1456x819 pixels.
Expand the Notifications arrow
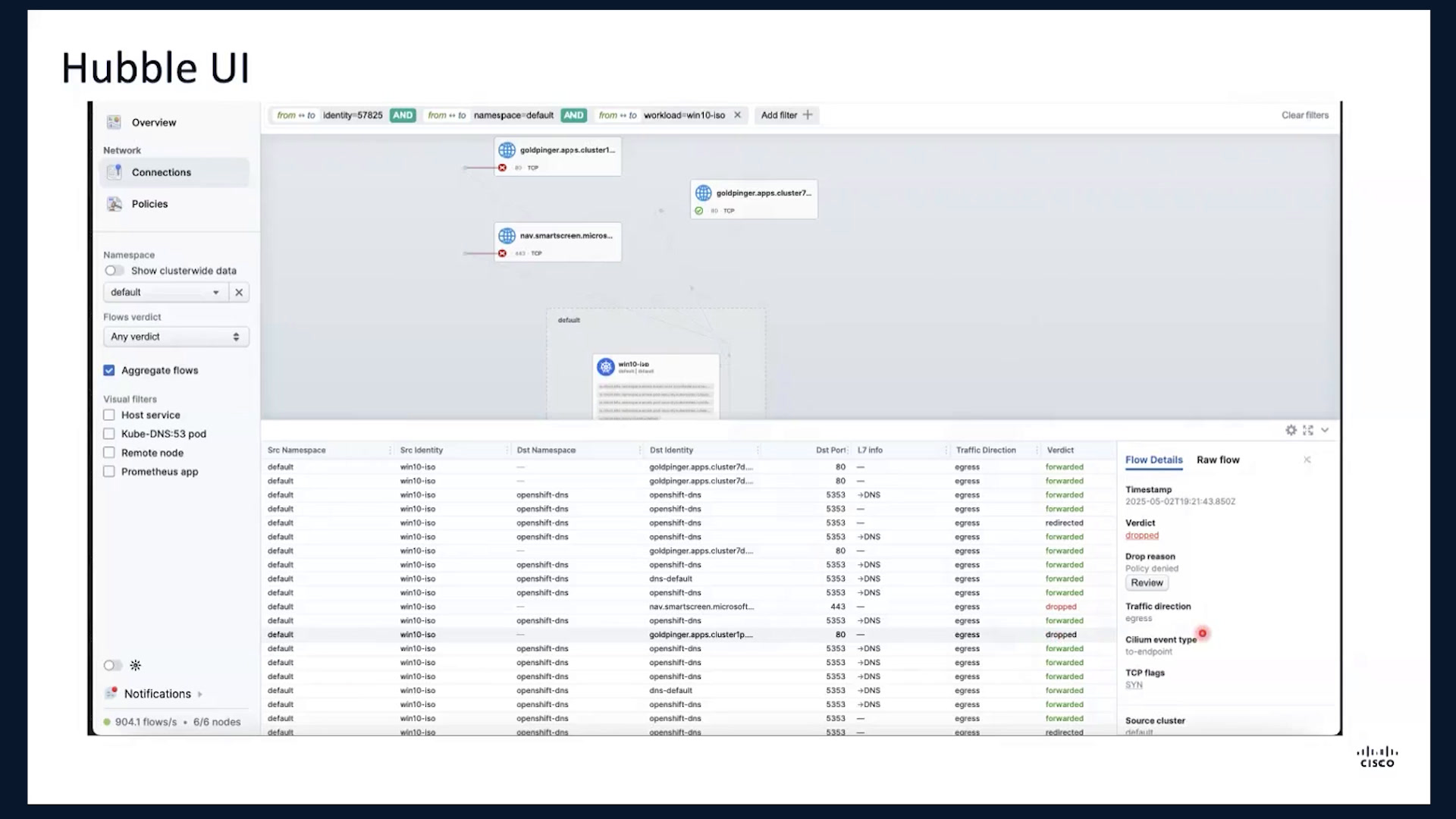coord(200,694)
